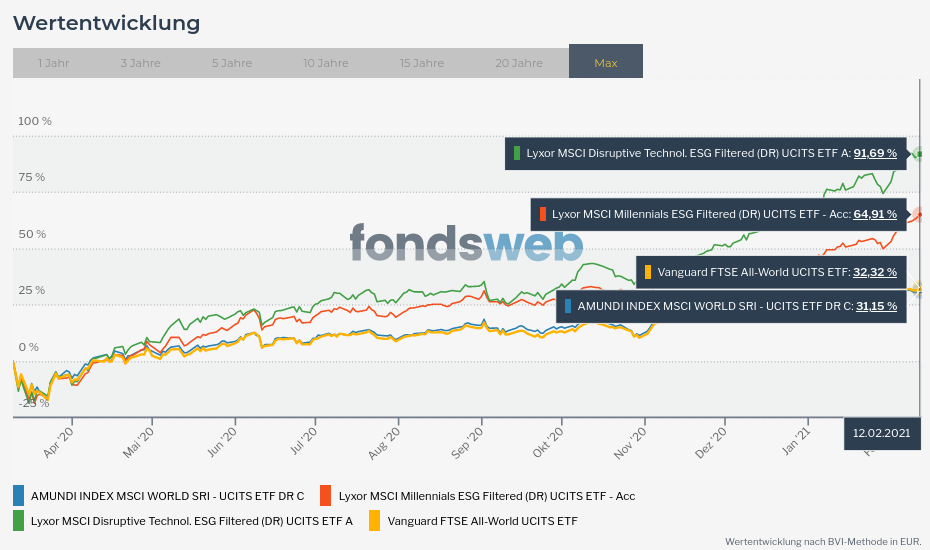Click the green Disruptive Technol. legend swatch
Screen dimensions: 930x550
click(19, 521)
